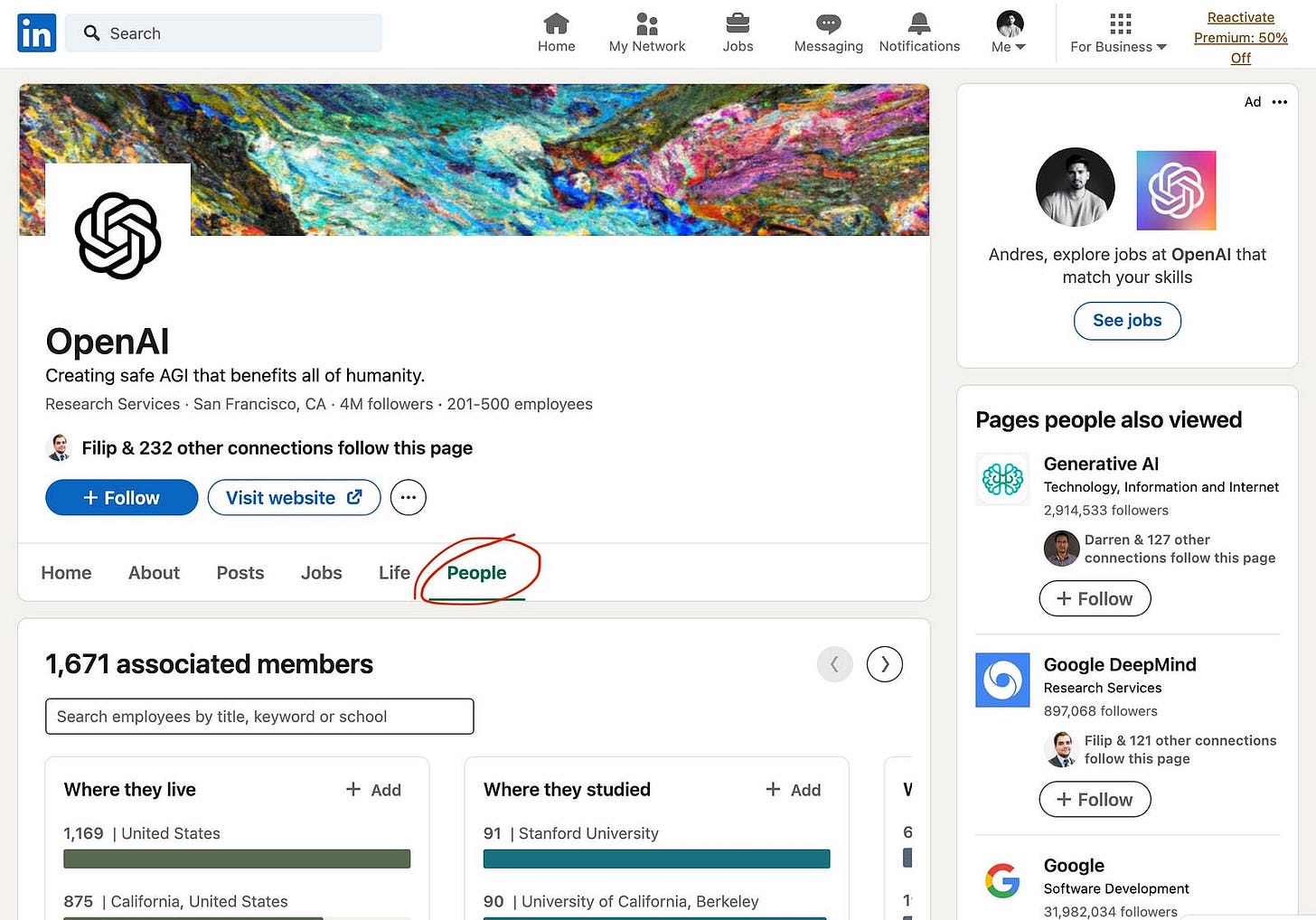This screenshot has width=1316, height=920.
Task: Focus the top Search field
Action: click(223, 33)
